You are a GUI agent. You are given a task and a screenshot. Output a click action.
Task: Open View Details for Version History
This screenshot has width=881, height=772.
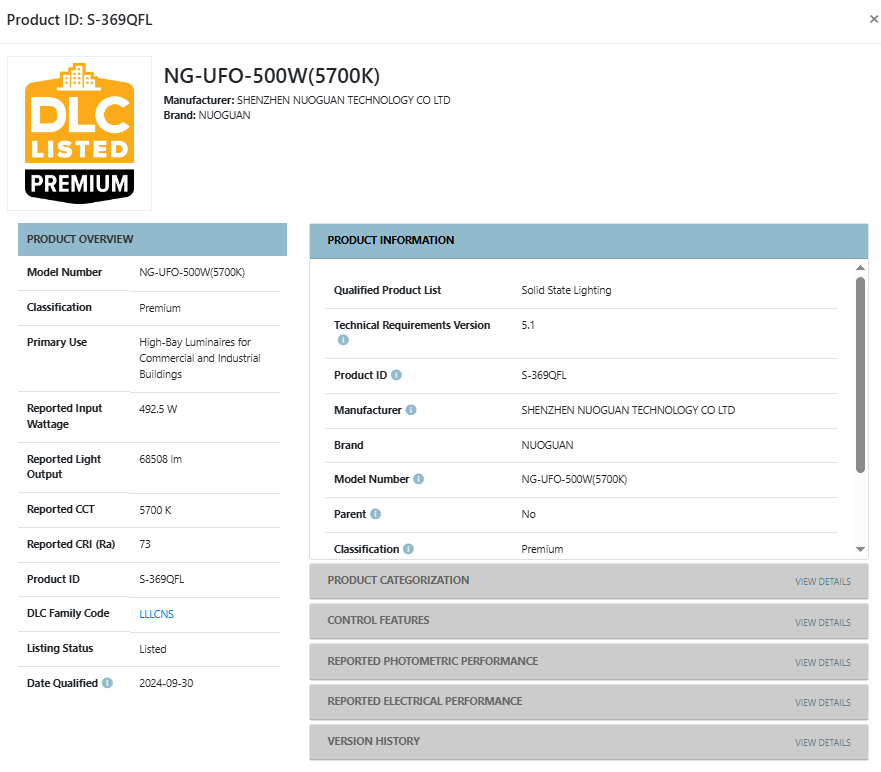pos(823,742)
